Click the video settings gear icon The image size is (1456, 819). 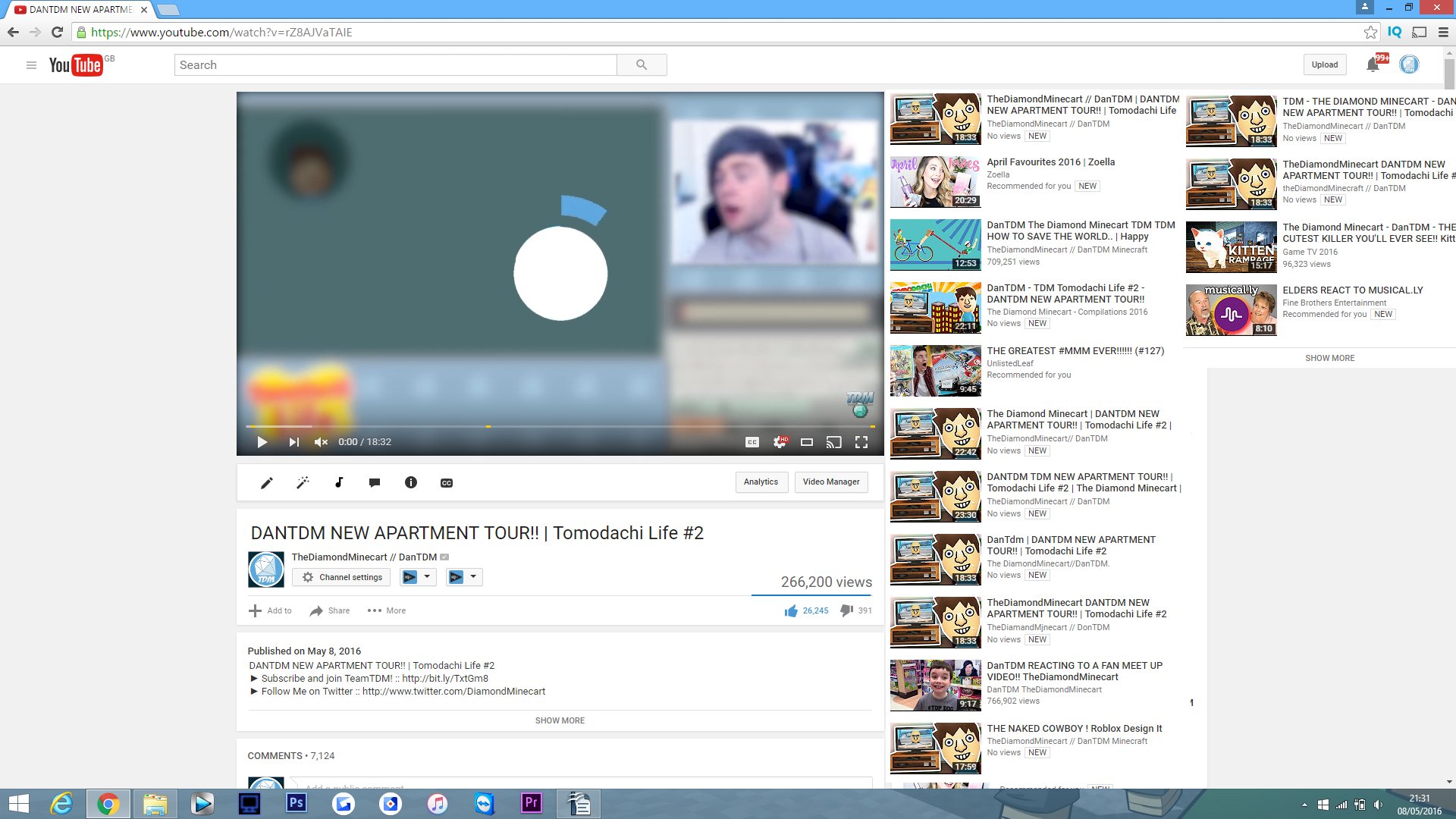(779, 442)
